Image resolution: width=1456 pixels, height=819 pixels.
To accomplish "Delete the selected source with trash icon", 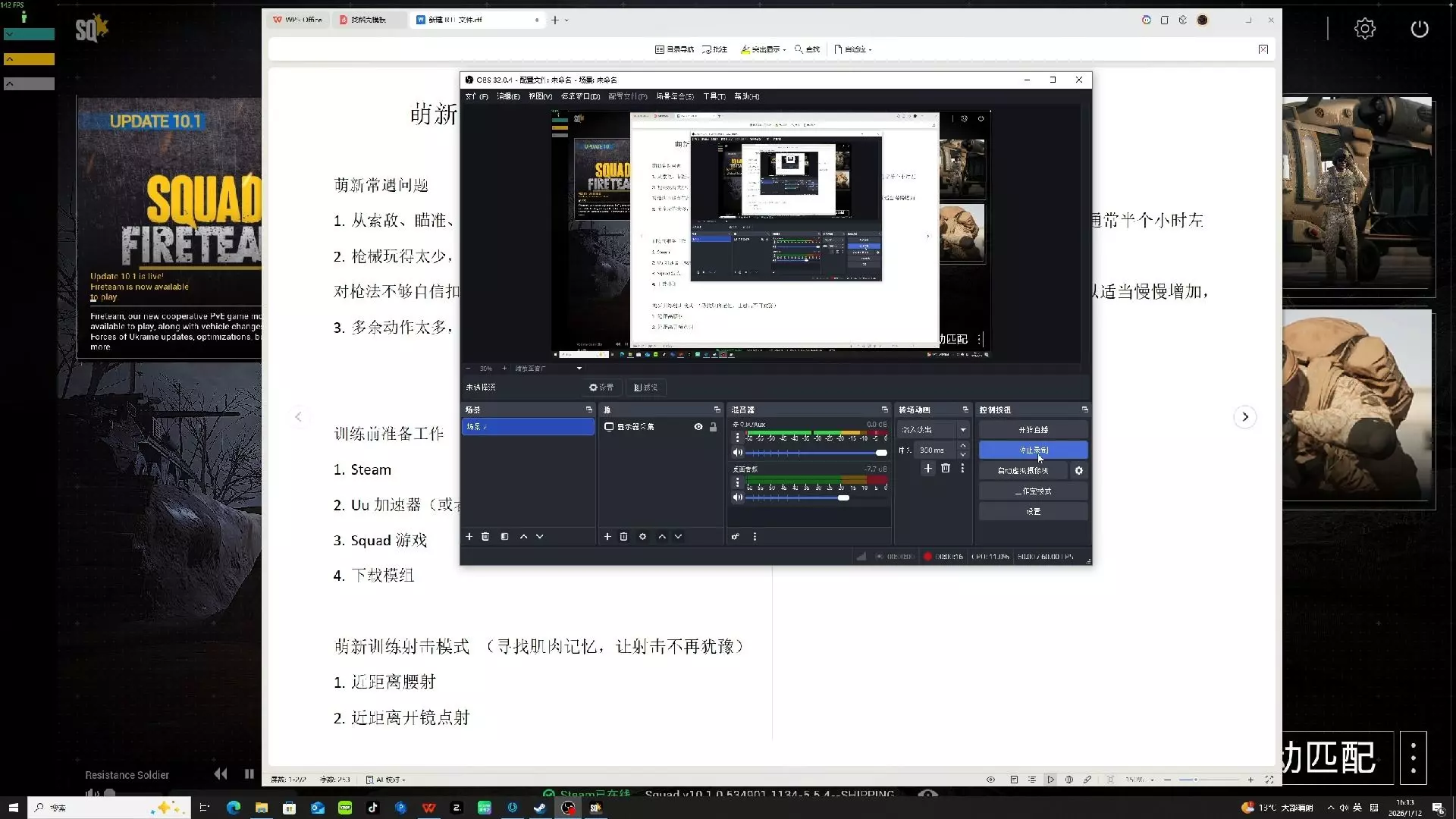I will 623,536.
